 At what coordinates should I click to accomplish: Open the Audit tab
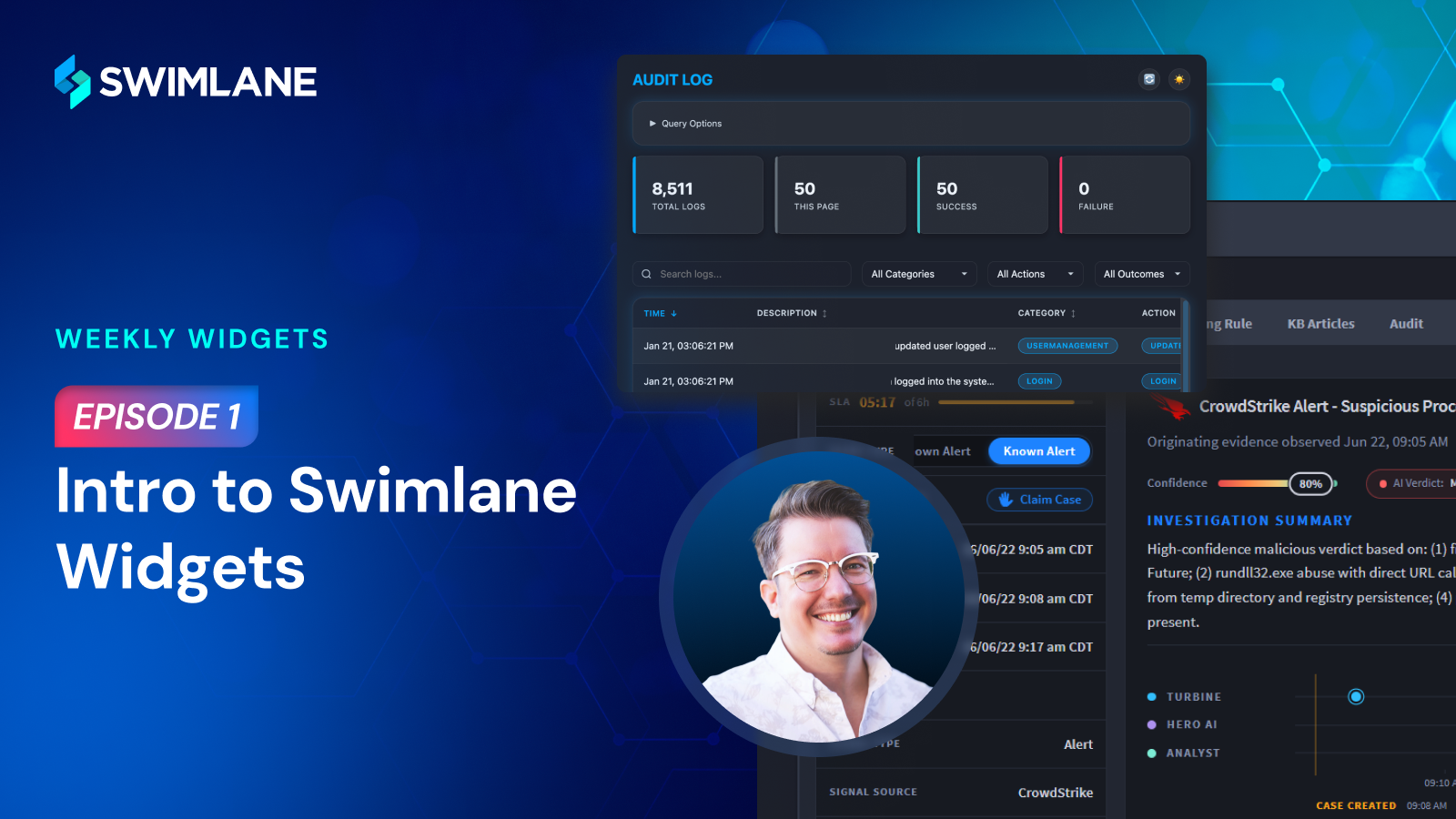(1406, 323)
